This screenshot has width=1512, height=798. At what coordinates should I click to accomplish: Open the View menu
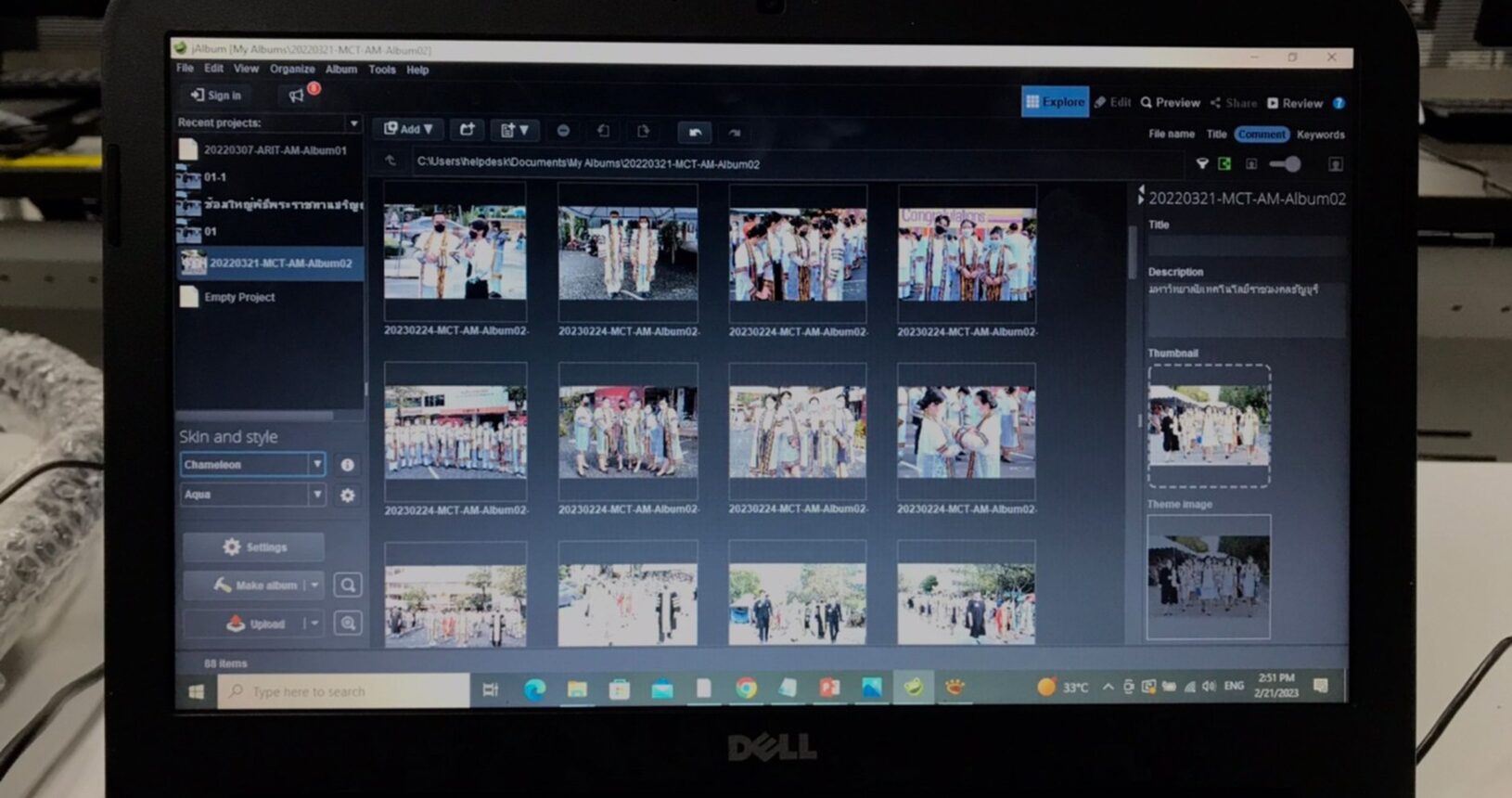coord(246,69)
